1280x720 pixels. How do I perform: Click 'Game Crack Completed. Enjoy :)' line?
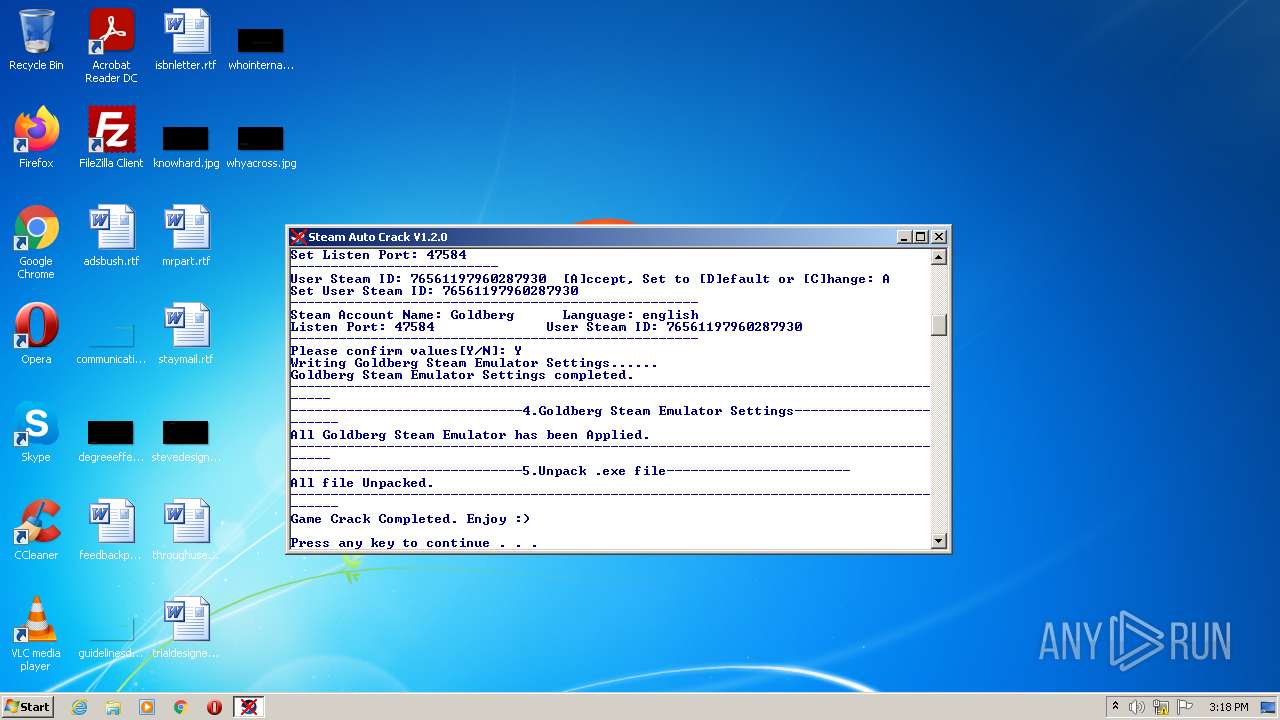[x=410, y=519]
